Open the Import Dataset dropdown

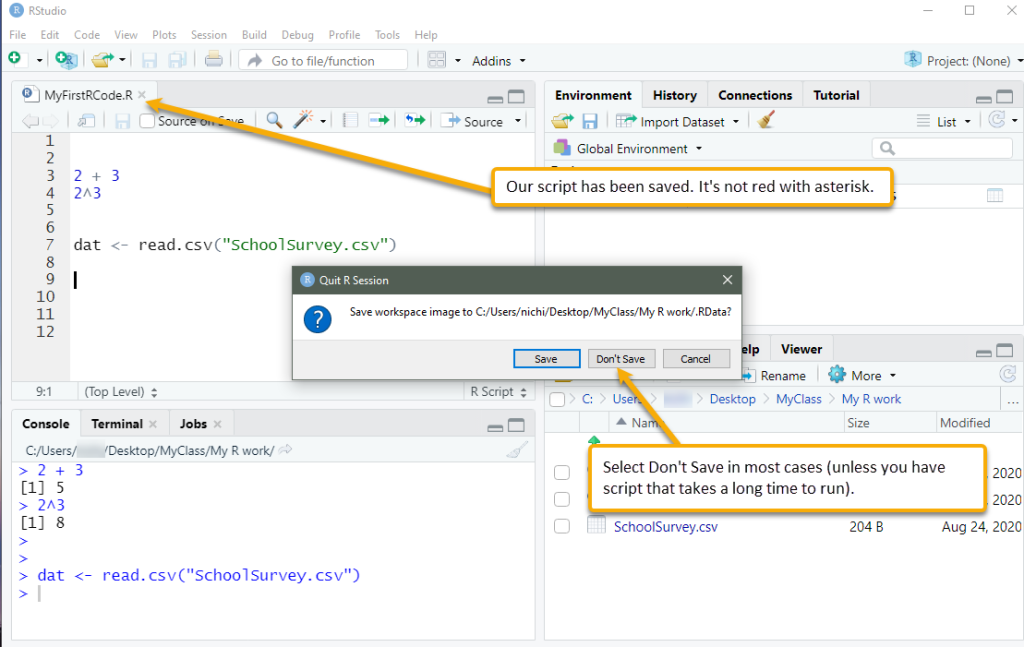677,121
